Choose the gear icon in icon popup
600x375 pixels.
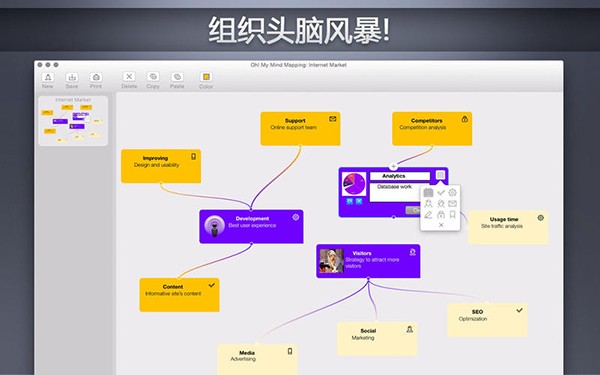(x=453, y=192)
